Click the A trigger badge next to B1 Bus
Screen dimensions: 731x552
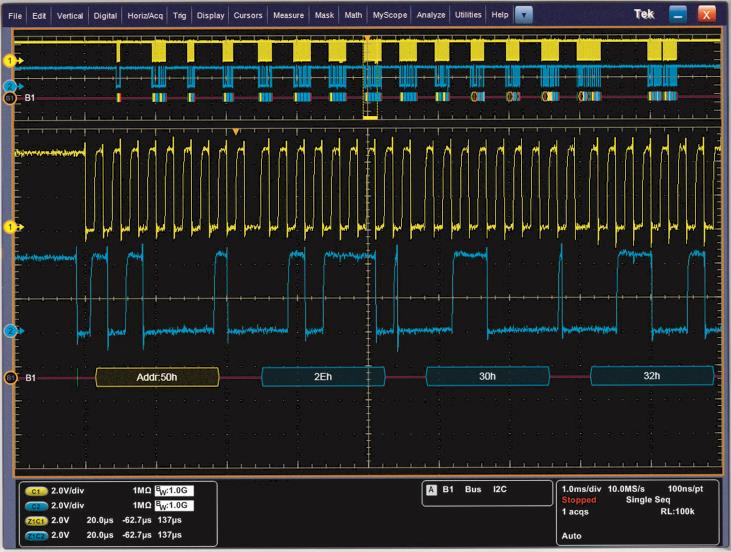[x=431, y=492]
